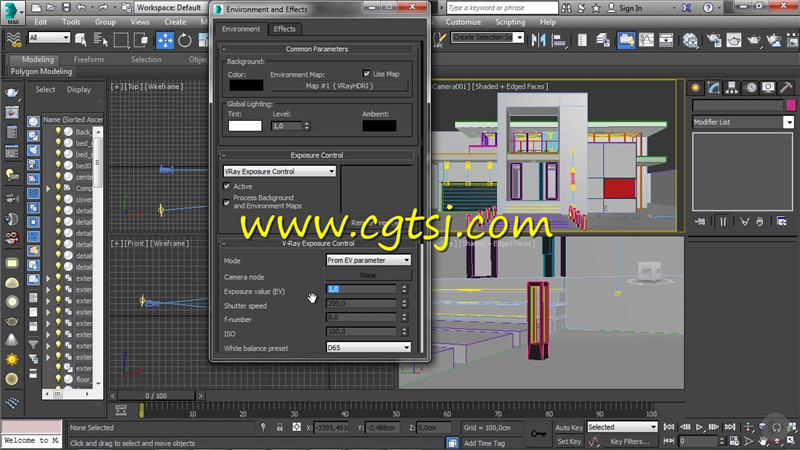This screenshot has width=800, height=450.
Task: Click the Open File folder icon
Action: (x=51, y=8)
